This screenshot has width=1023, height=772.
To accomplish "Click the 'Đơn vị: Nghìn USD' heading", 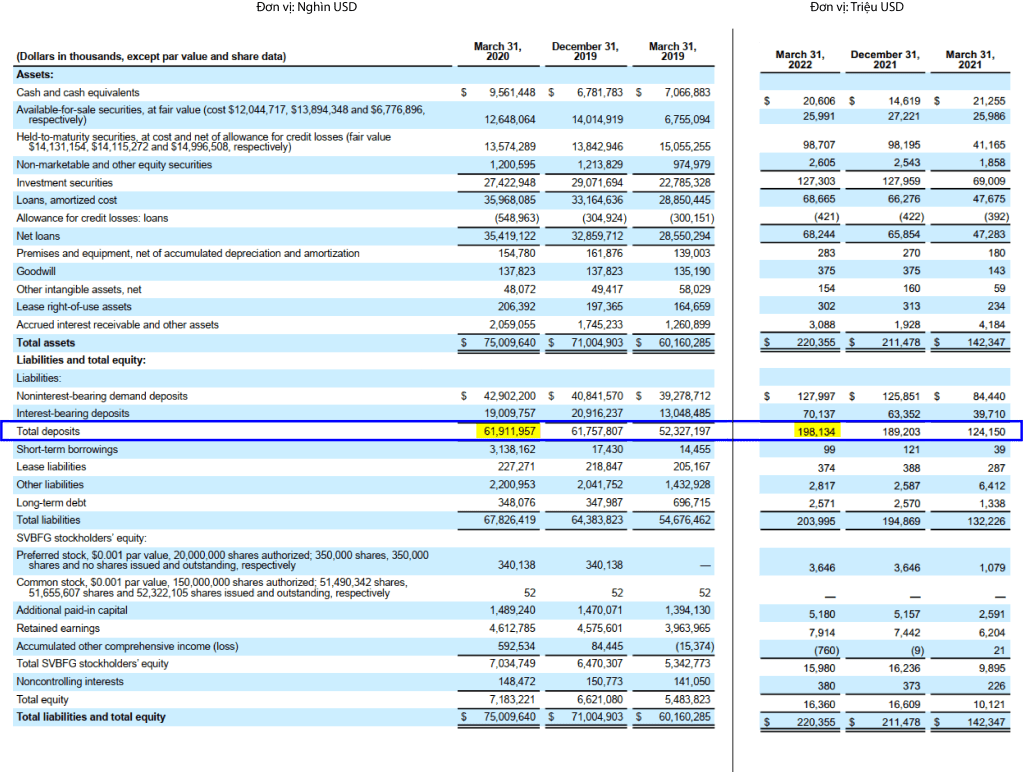I will click(x=306, y=8).
